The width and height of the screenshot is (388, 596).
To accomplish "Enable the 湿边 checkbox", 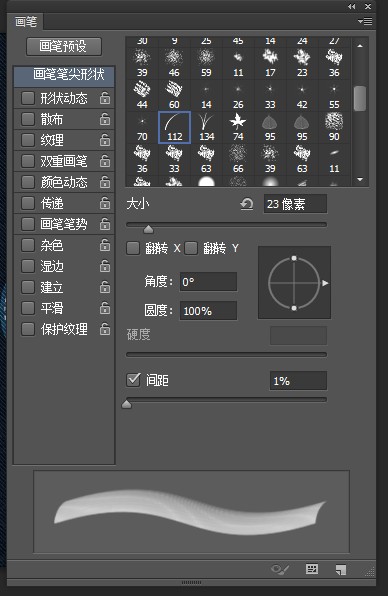I will tap(28, 266).
